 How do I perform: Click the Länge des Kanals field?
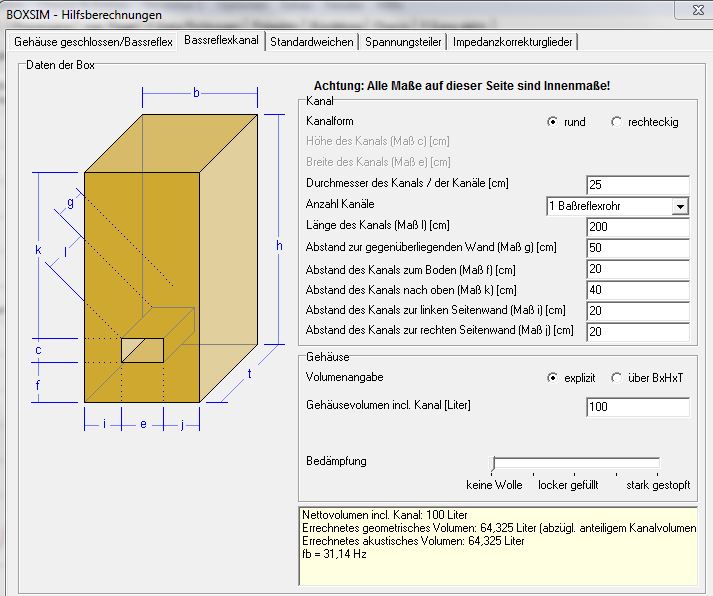point(637,227)
